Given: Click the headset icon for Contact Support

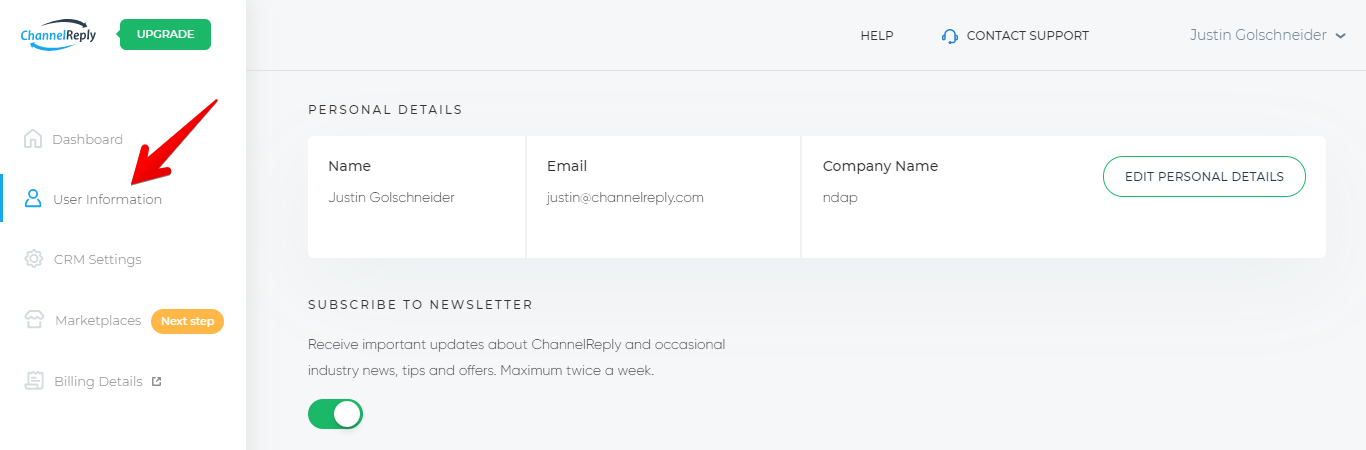Looking at the screenshot, I should click(x=950, y=36).
